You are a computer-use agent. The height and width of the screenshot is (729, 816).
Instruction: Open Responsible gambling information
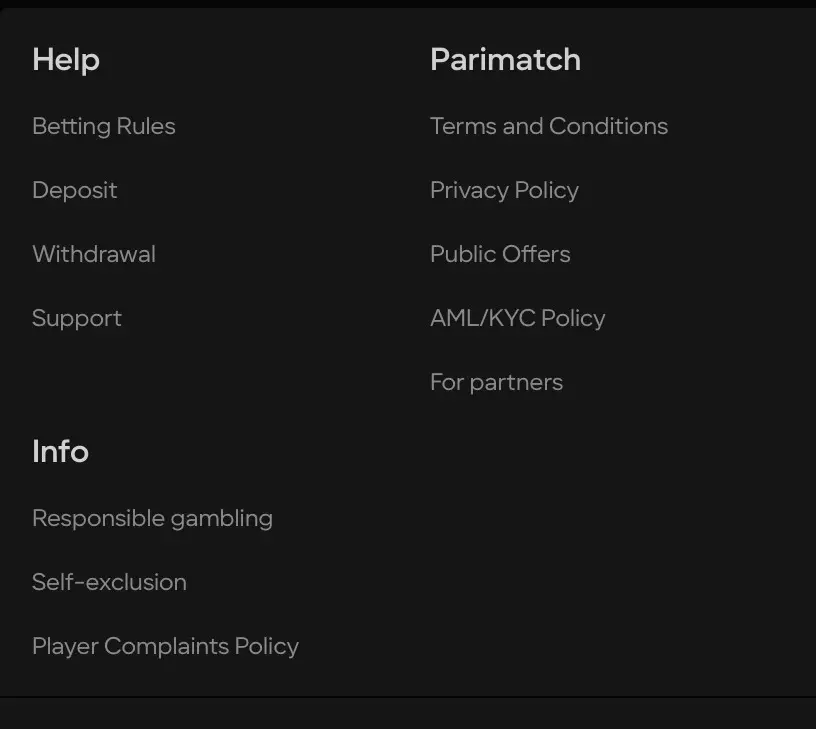click(152, 518)
